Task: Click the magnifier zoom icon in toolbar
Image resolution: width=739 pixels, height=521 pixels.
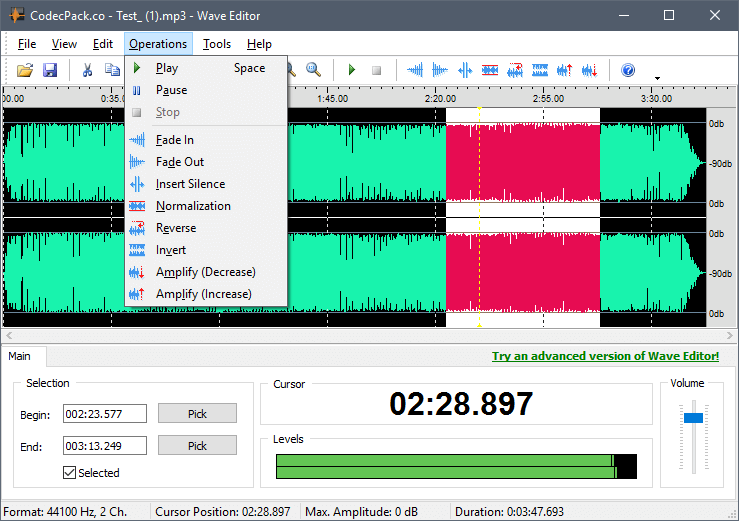Action: pos(314,70)
